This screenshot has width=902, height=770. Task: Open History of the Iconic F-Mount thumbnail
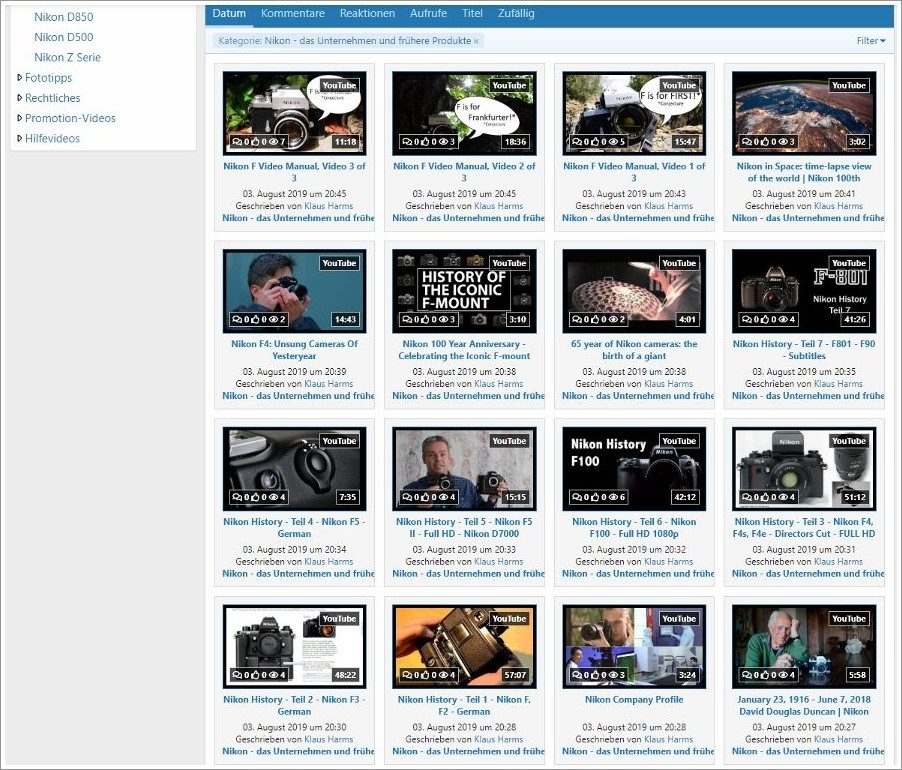(464, 291)
